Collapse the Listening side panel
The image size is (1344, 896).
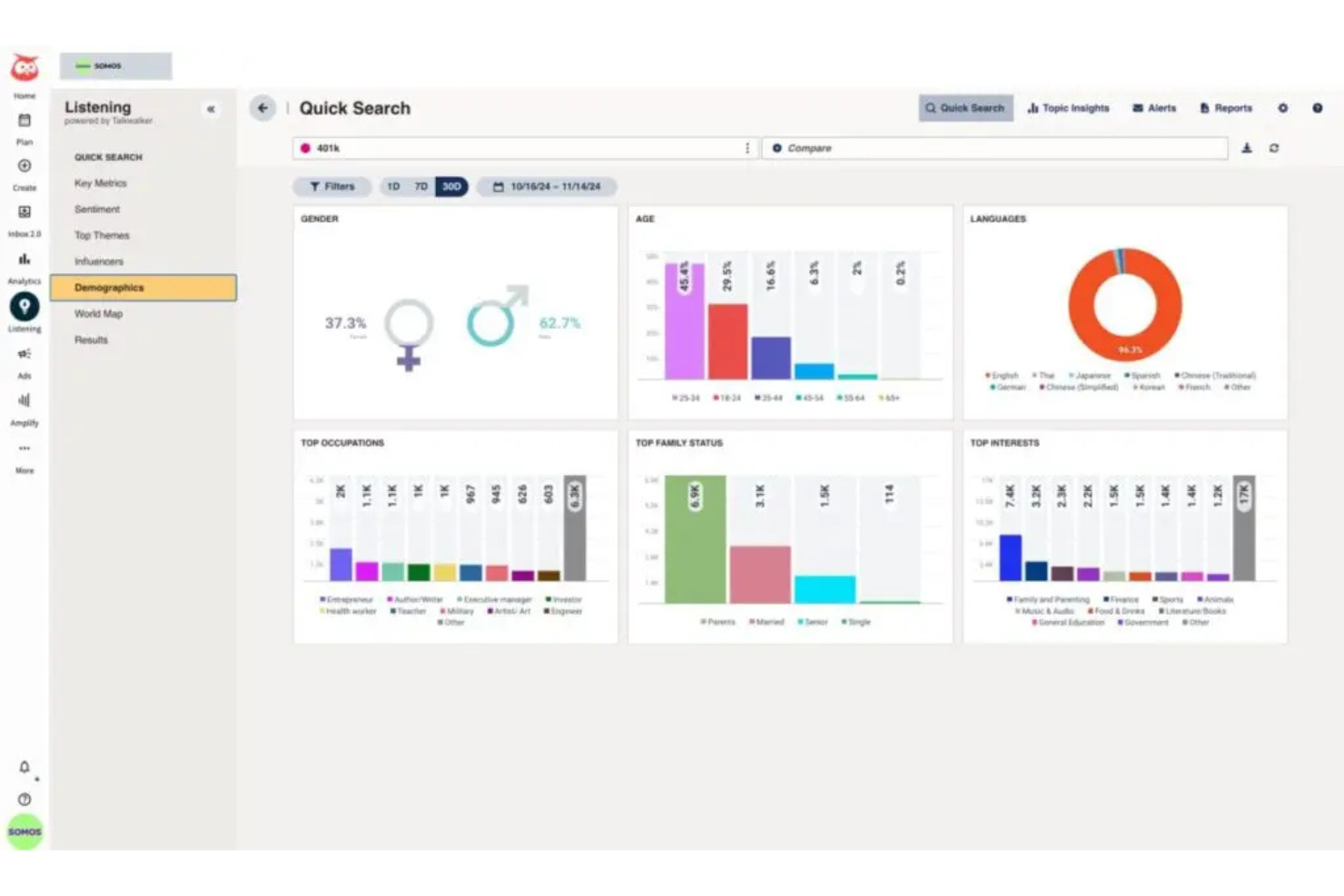pos(211,109)
